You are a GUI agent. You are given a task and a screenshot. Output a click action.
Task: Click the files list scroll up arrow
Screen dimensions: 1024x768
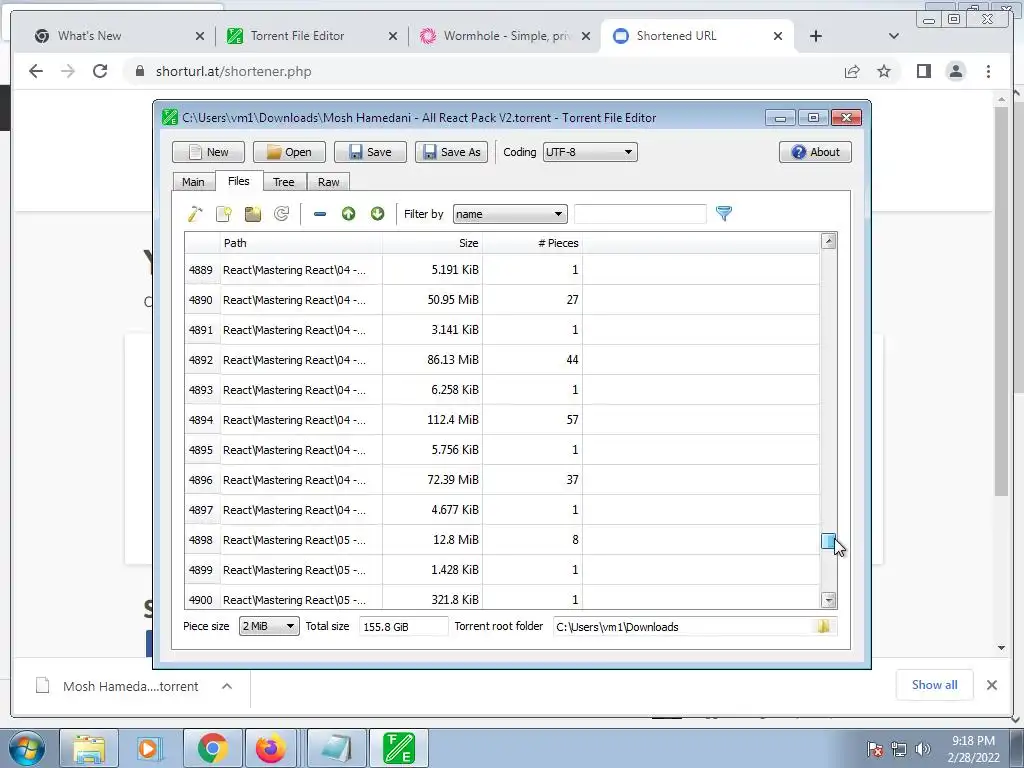pos(829,242)
